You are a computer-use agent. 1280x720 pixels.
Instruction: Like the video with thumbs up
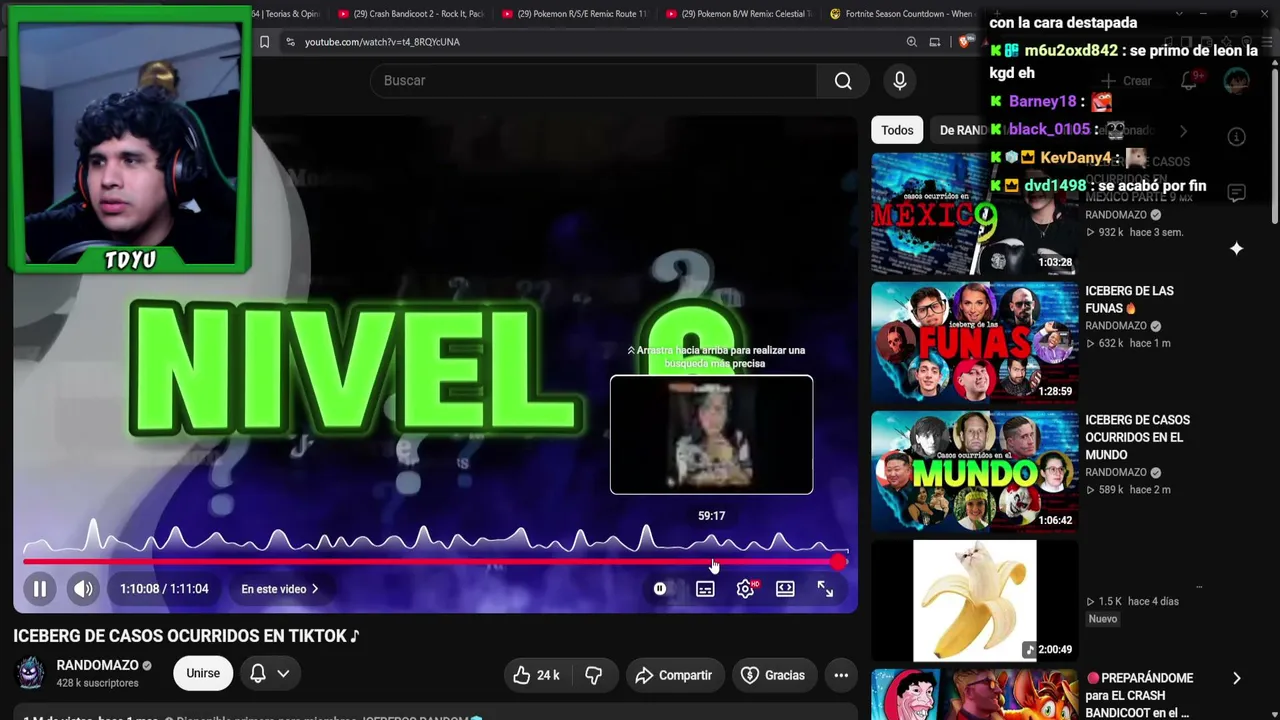(x=535, y=675)
